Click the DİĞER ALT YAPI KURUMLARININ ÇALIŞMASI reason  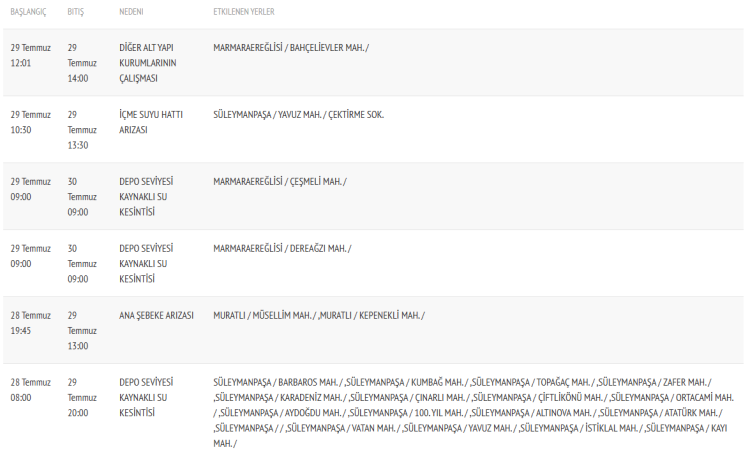[147, 63]
